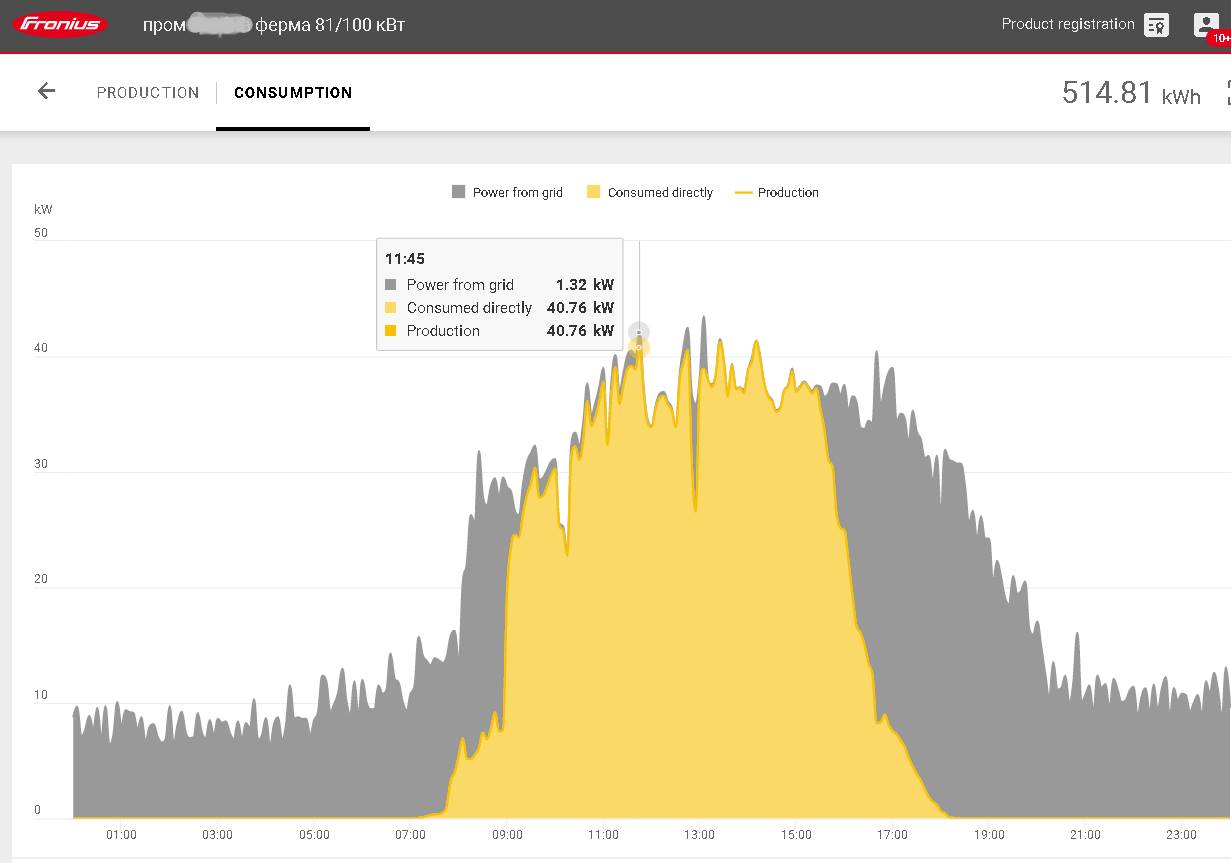The width and height of the screenshot is (1231, 863).
Task: Click the 13:00 label on time axis
Action: coord(699,835)
